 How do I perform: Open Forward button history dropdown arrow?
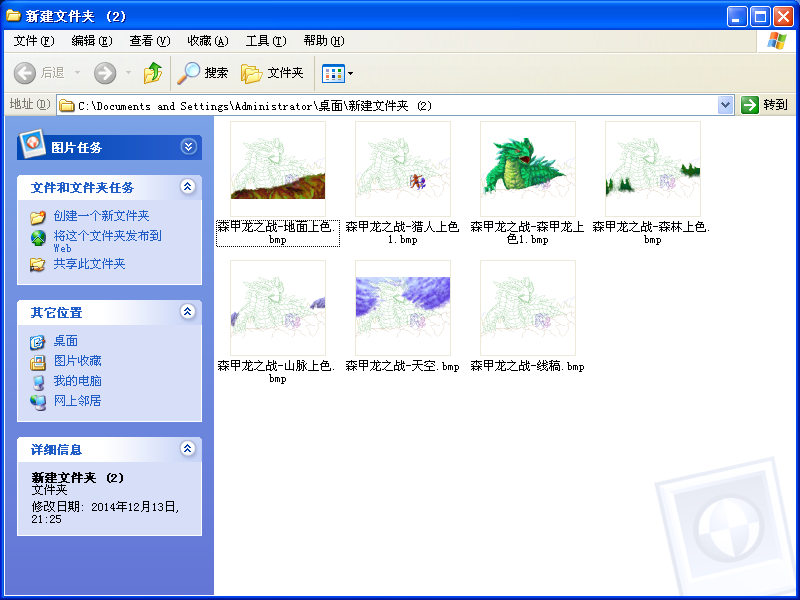point(129,73)
